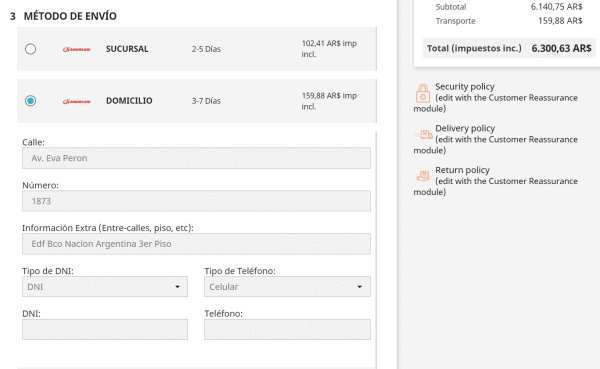Select the DOMICILIO shipping radio button
The image size is (600, 369).
[31, 101]
